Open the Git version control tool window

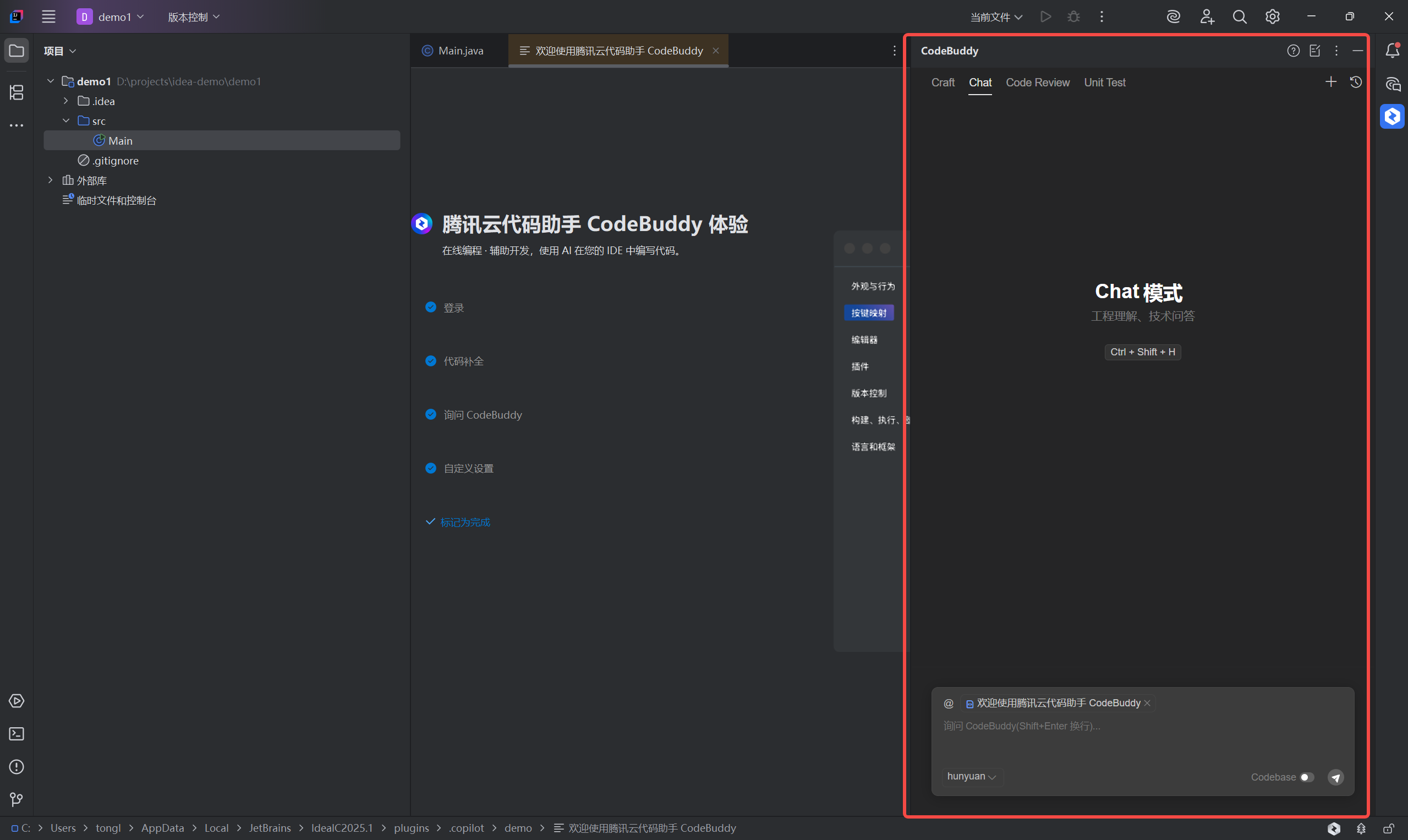[17, 799]
